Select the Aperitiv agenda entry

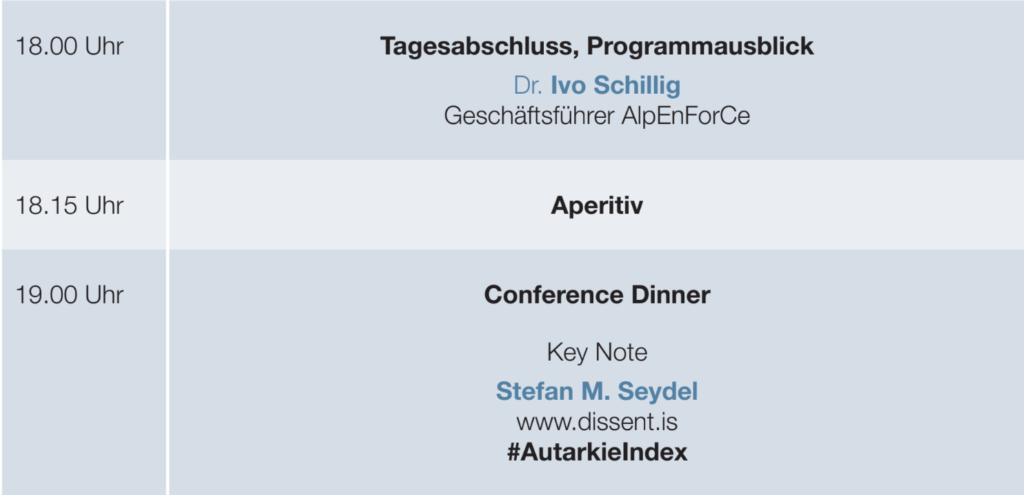pyautogui.click(x=596, y=206)
